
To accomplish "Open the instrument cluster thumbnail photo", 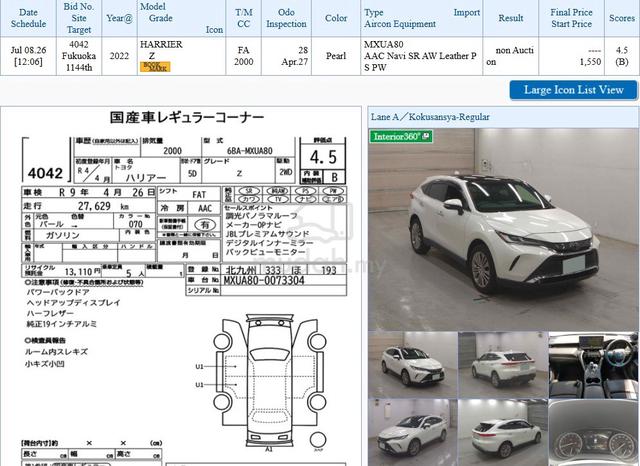I will 594,433.
